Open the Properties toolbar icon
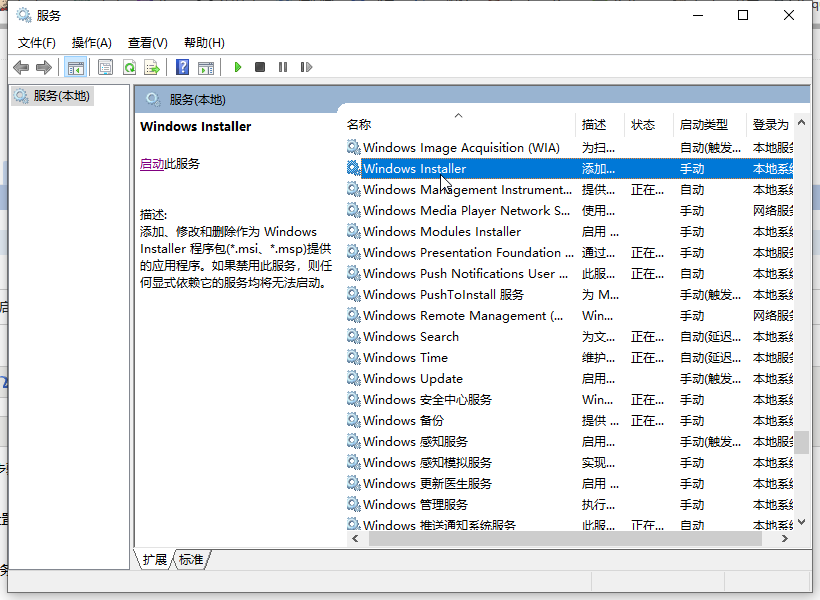Screen dimensions: 820x600 pyautogui.click(x=106, y=67)
